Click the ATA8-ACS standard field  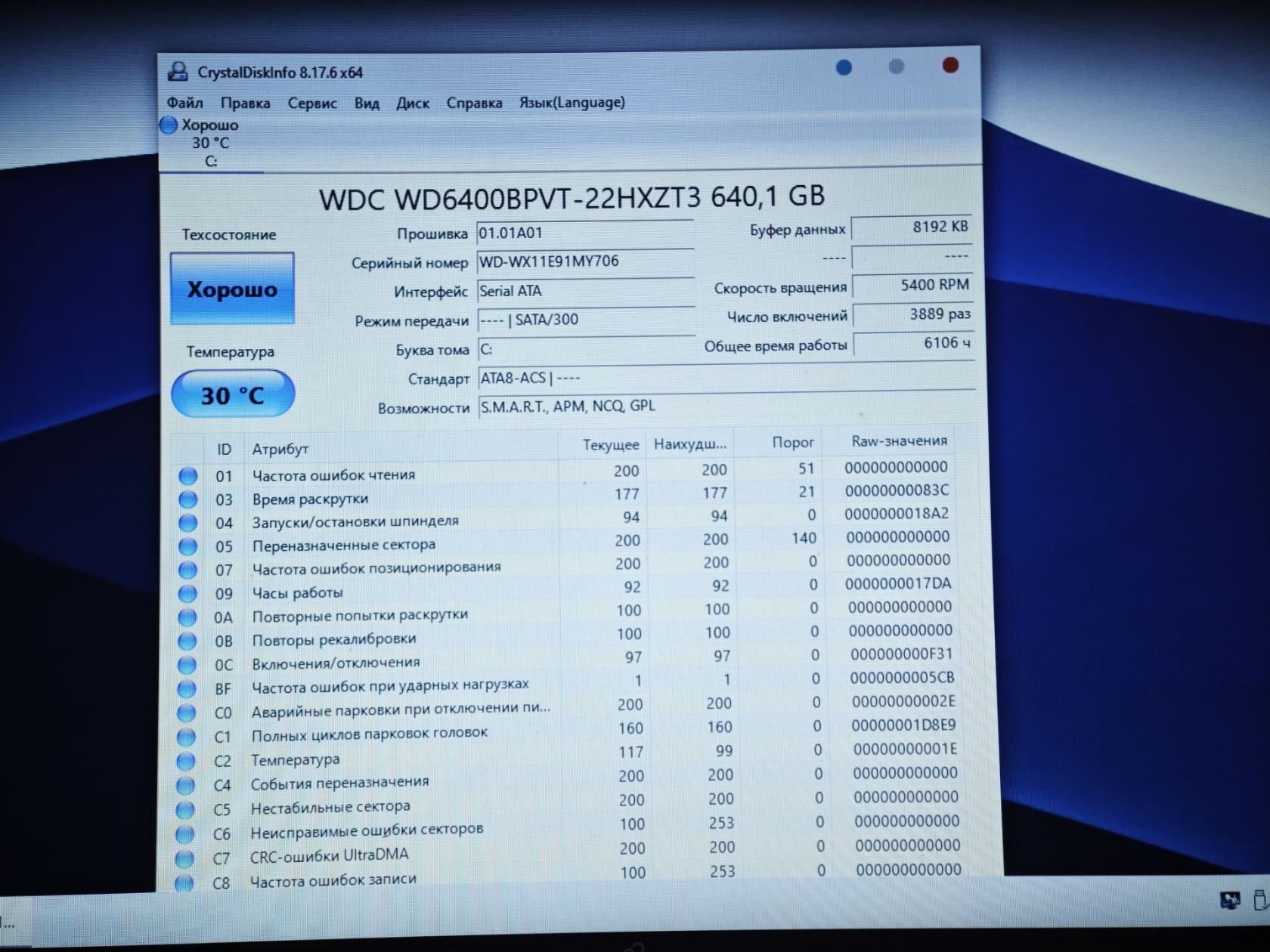pyautogui.click(x=726, y=378)
